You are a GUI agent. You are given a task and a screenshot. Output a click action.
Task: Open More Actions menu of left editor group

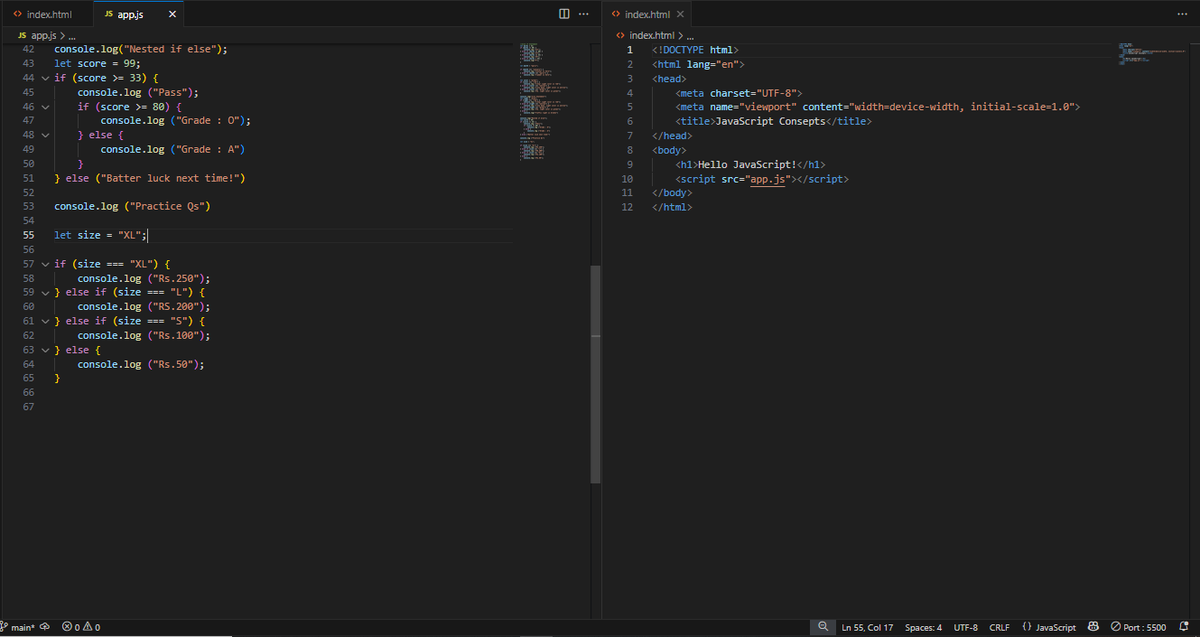(x=584, y=14)
